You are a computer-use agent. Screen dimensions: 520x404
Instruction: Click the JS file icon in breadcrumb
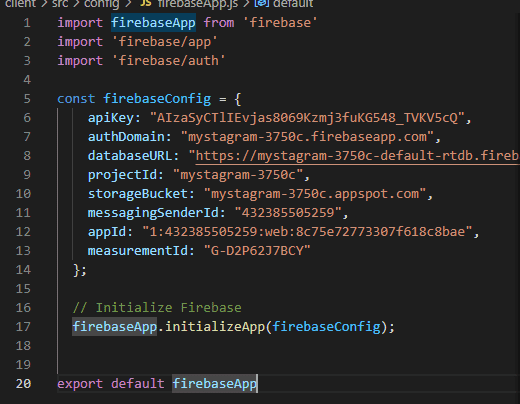point(145,3)
